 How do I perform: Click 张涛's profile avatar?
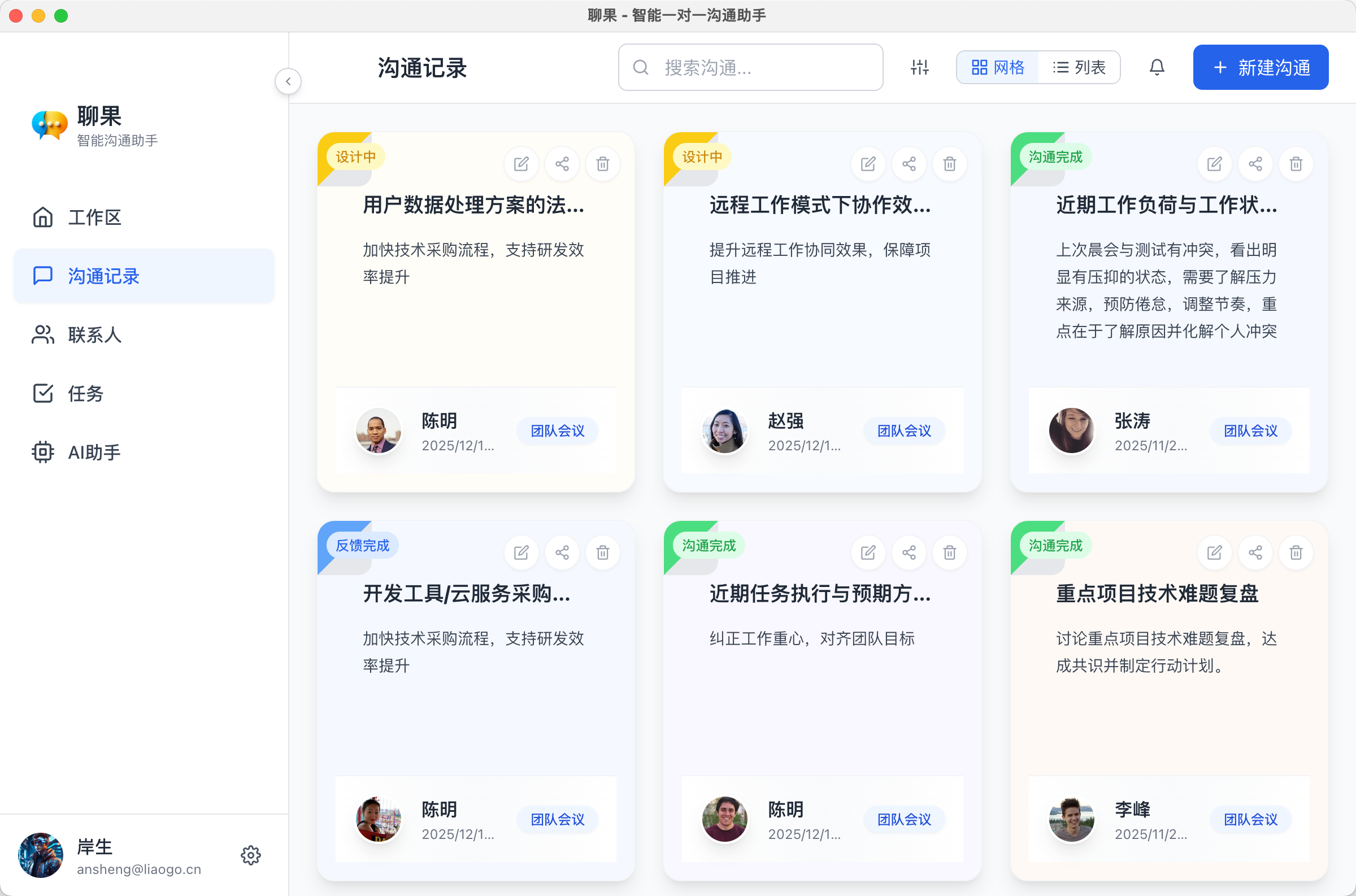1071,430
